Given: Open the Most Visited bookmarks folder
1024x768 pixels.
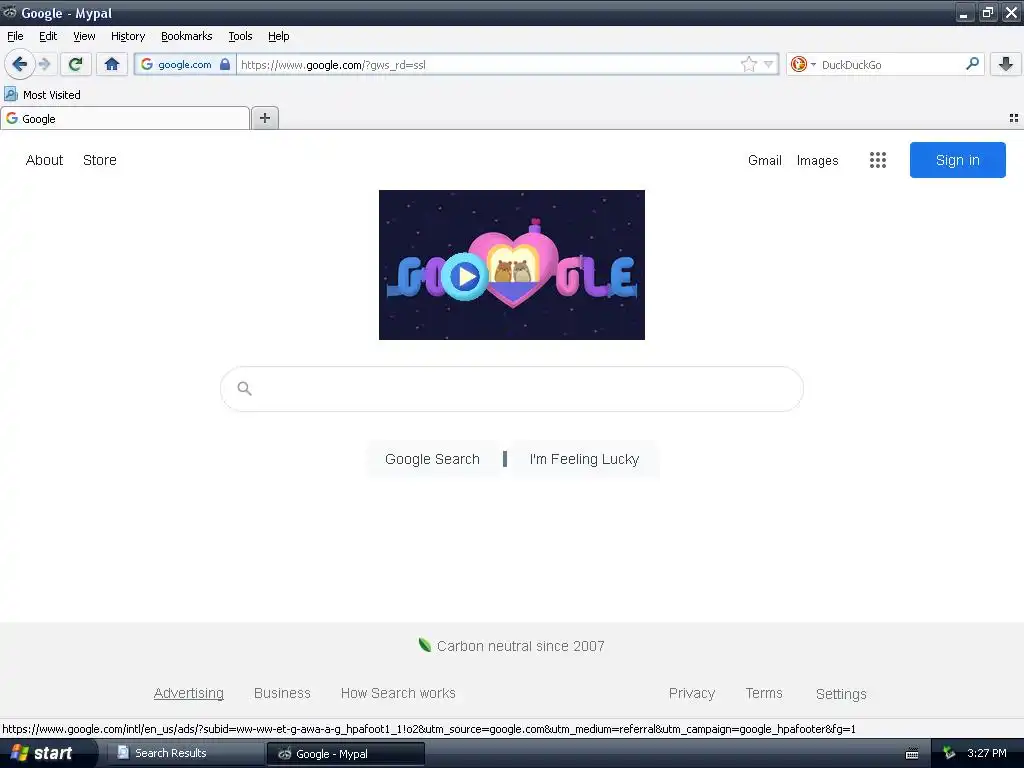Looking at the screenshot, I should 42,95.
